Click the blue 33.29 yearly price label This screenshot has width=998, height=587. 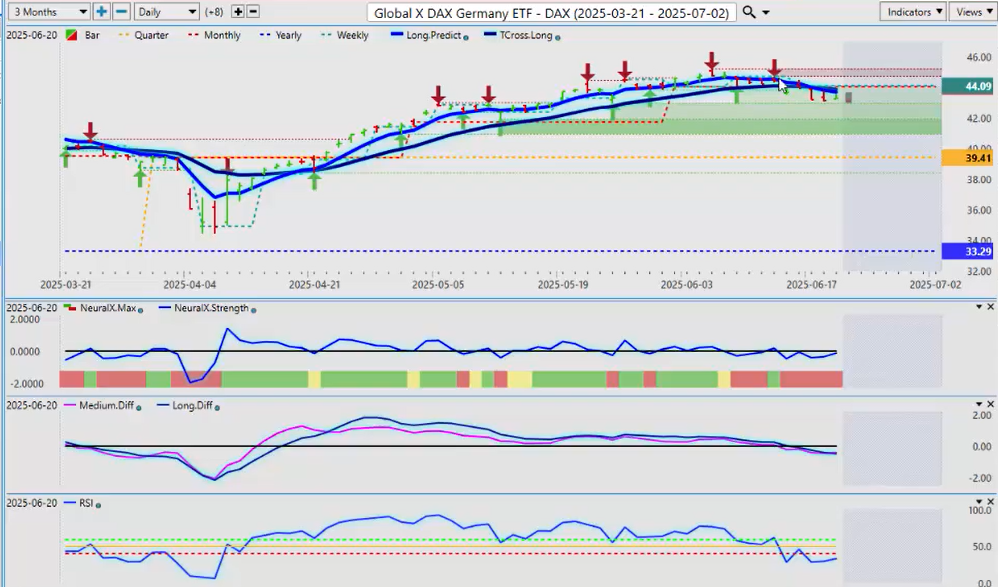(967, 251)
